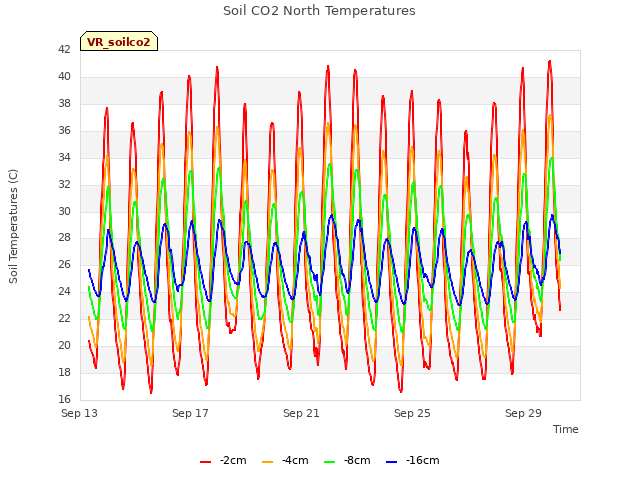Viewport: 640px width, 480px height.
Task: Toggle the -2cm legend label
Action: [233, 460]
